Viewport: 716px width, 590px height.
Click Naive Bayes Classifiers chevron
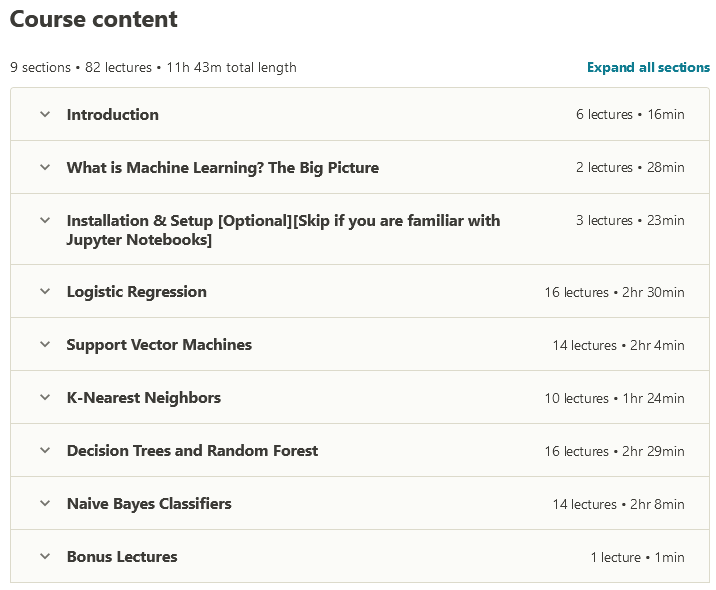pyautogui.click(x=44, y=503)
